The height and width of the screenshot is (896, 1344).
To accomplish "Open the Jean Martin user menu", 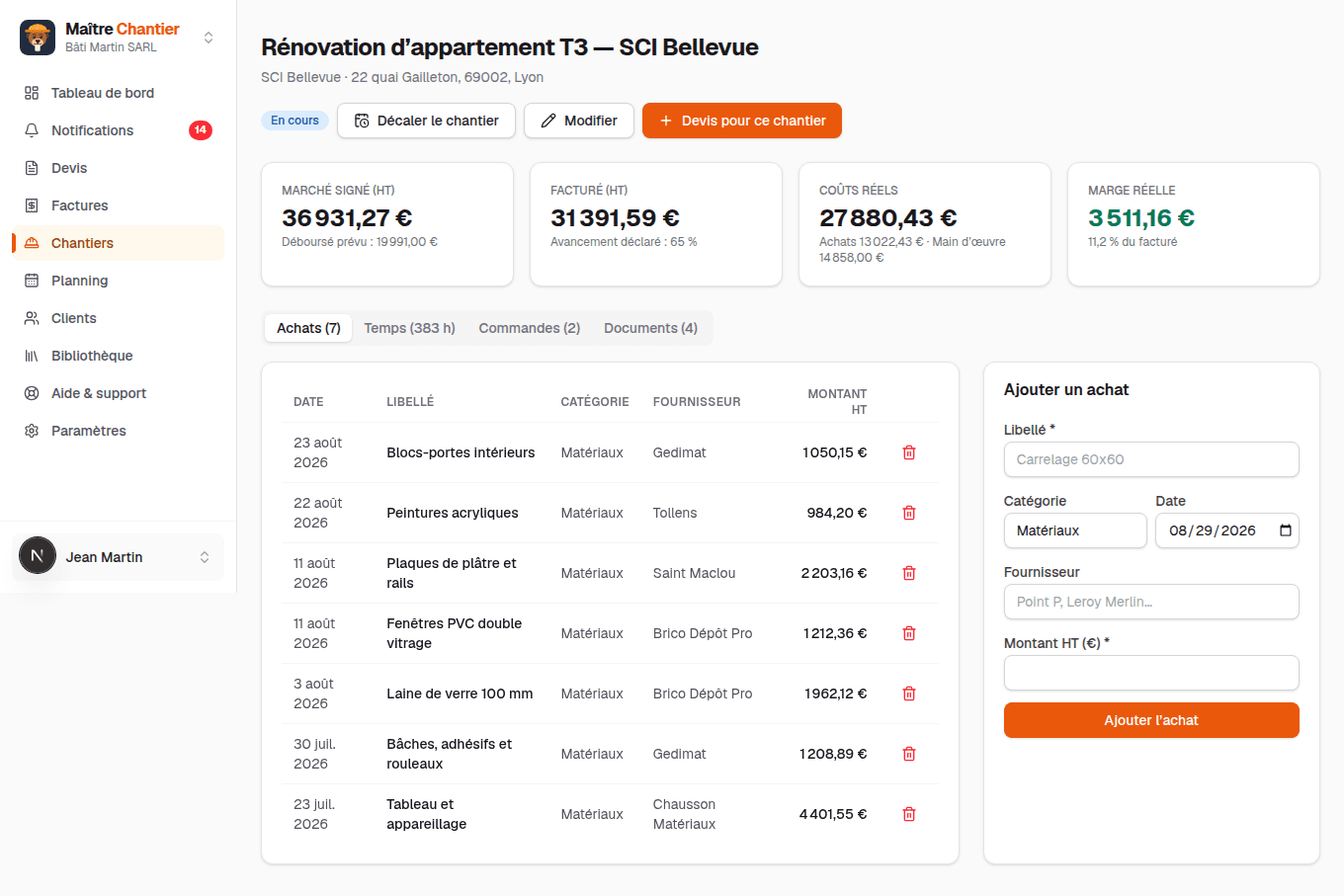I will tap(119, 557).
